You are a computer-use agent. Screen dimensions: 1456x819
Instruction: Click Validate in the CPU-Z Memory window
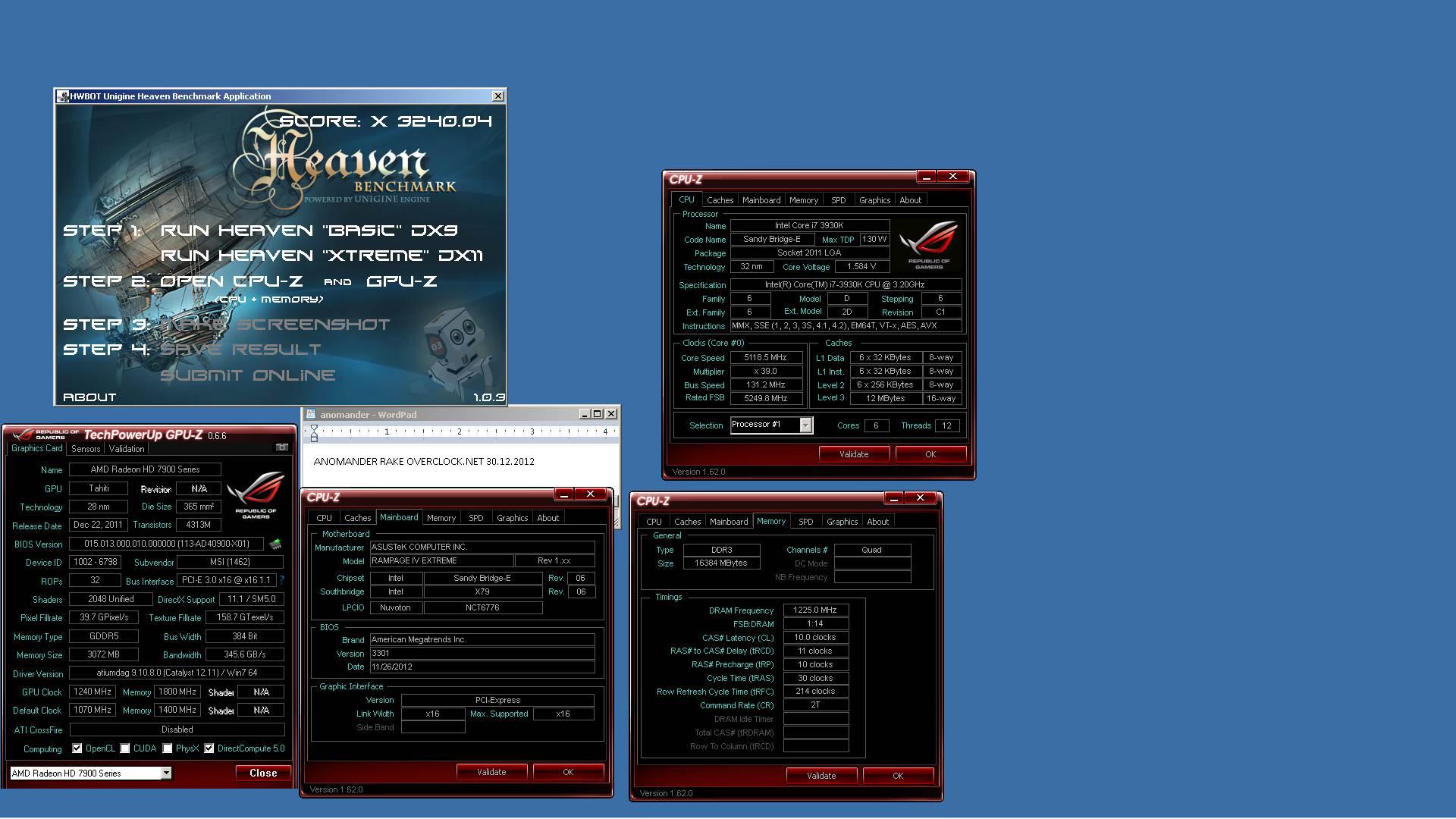[821, 776]
